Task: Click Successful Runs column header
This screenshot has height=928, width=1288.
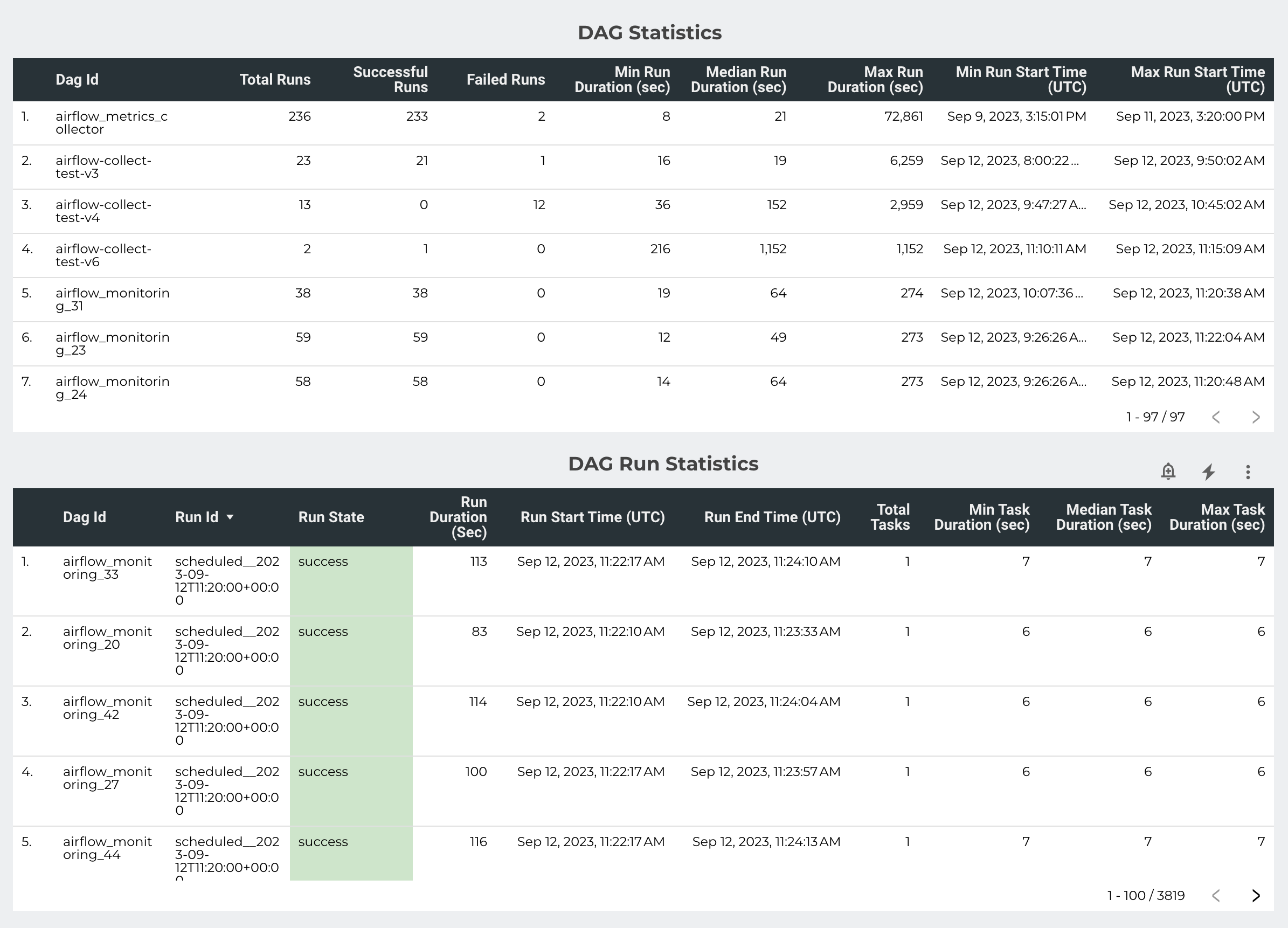Action: [390, 80]
